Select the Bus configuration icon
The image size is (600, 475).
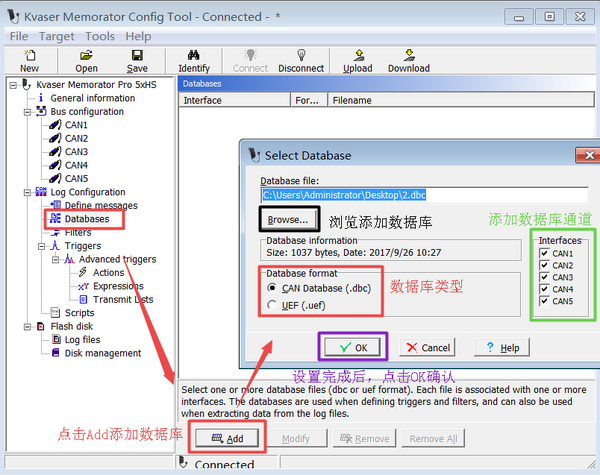coord(41,112)
